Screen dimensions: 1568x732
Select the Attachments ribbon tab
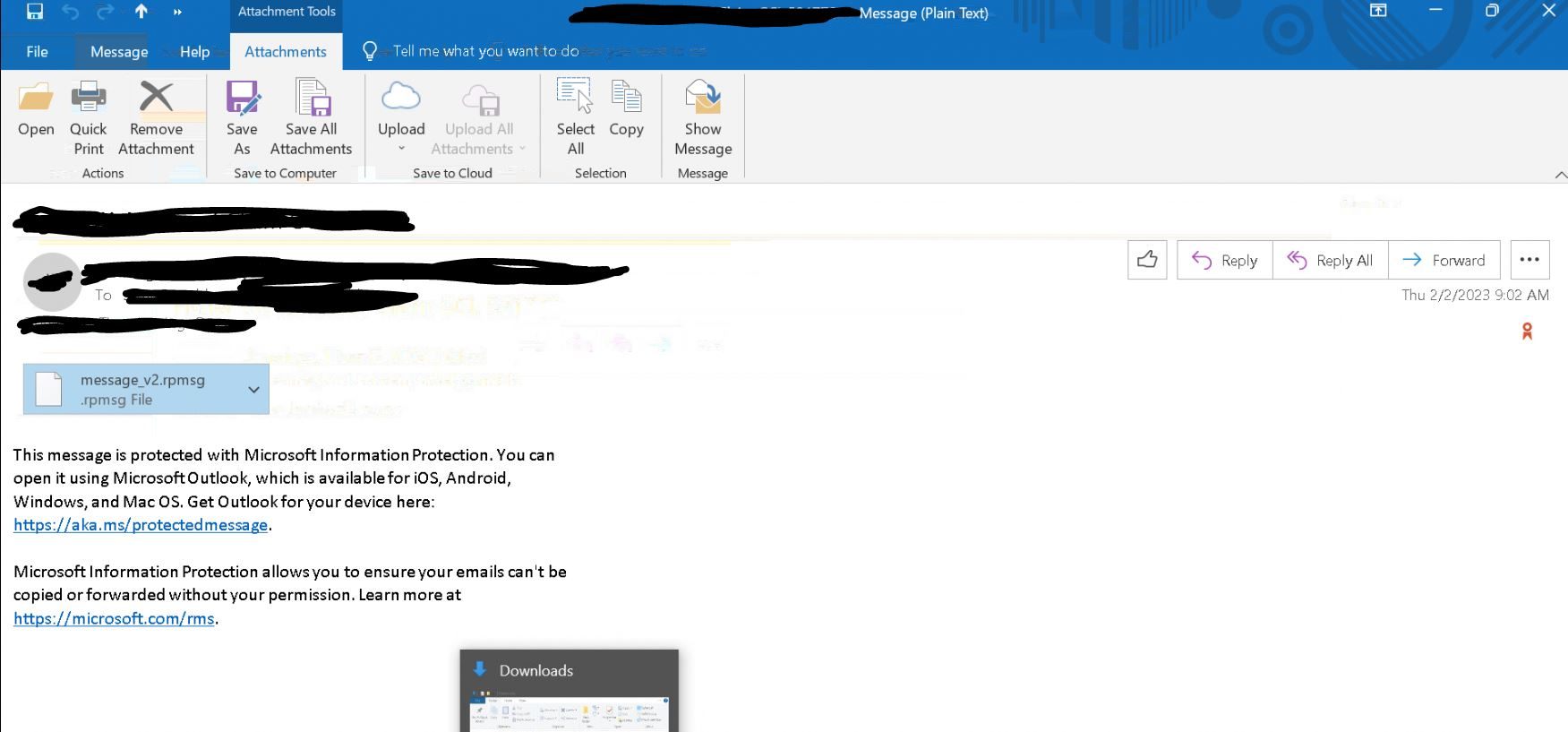[x=286, y=52]
